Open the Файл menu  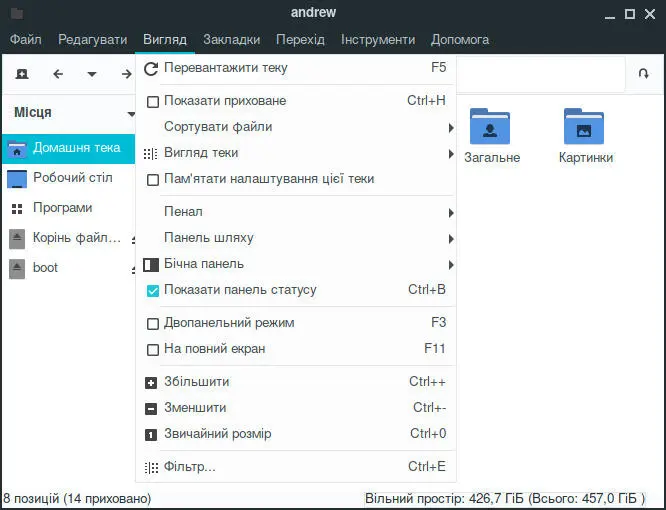[25, 40]
